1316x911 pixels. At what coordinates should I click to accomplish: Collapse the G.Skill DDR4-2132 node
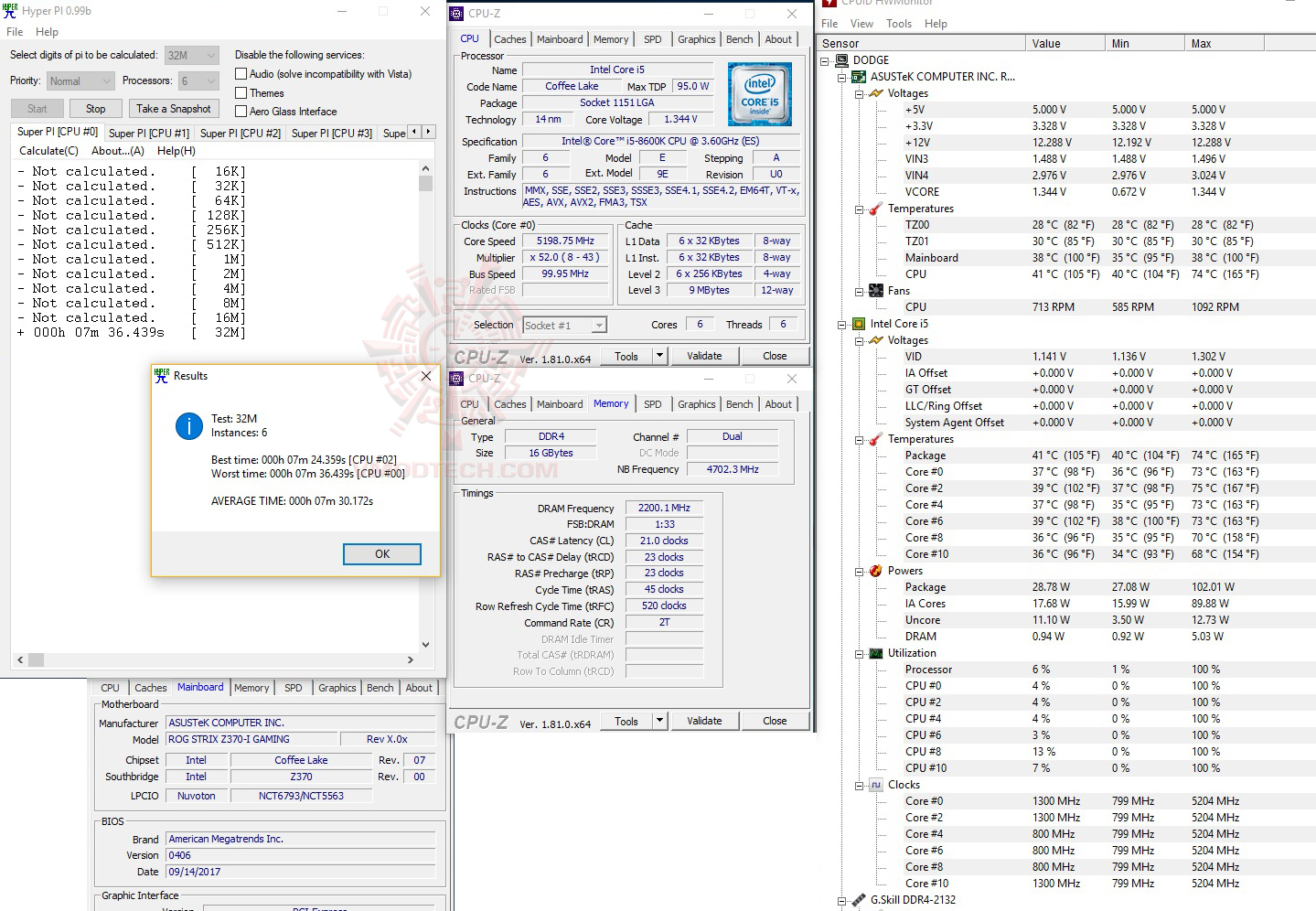tap(842, 901)
